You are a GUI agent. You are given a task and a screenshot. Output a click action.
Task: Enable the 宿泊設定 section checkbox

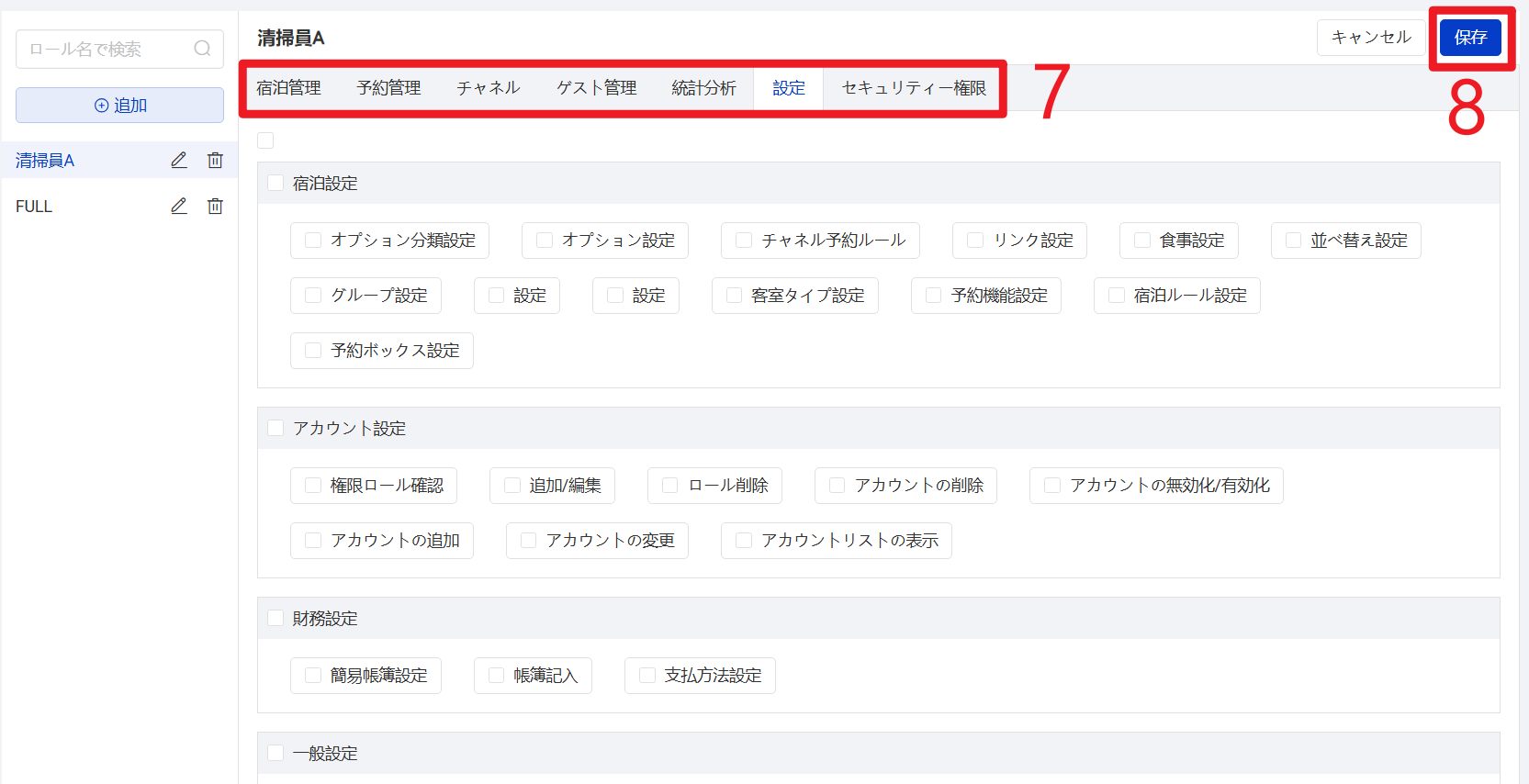click(x=275, y=184)
